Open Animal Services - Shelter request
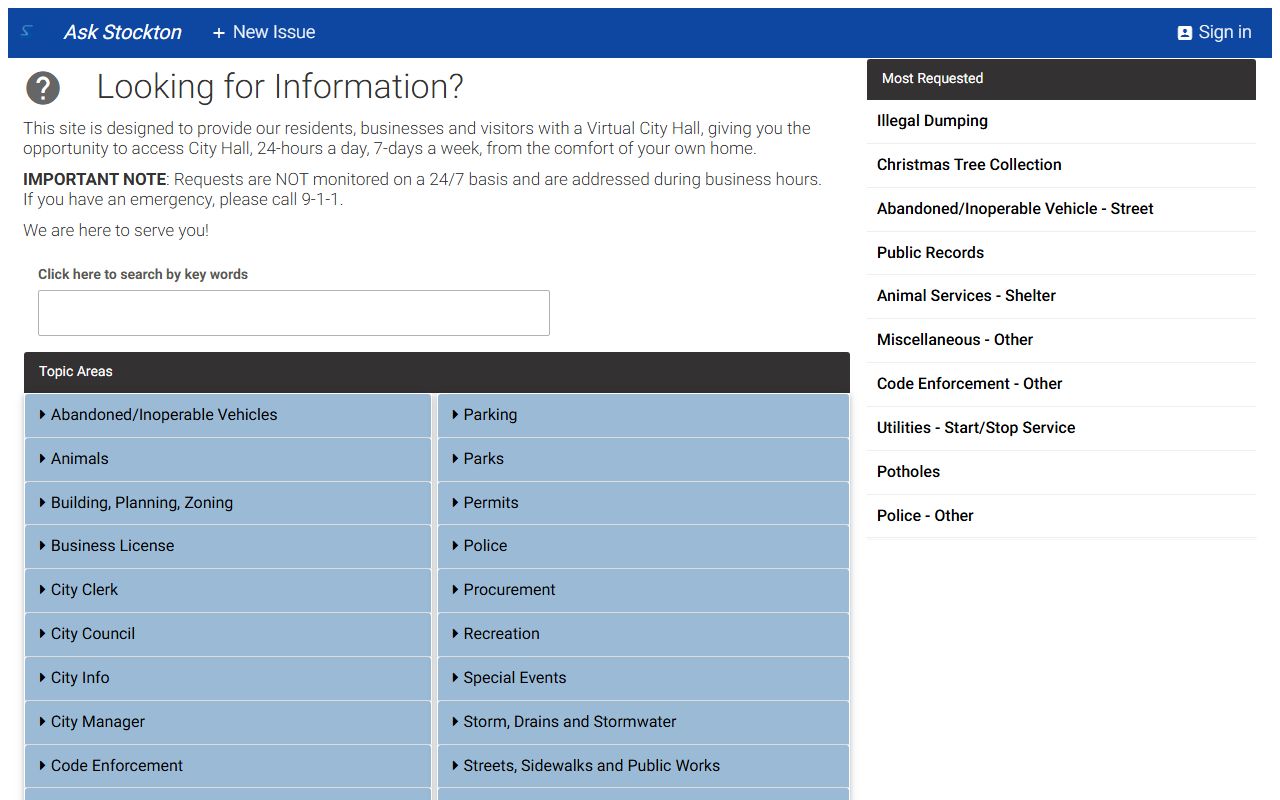This screenshot has height=800, width=1280. coord(1061,296)
